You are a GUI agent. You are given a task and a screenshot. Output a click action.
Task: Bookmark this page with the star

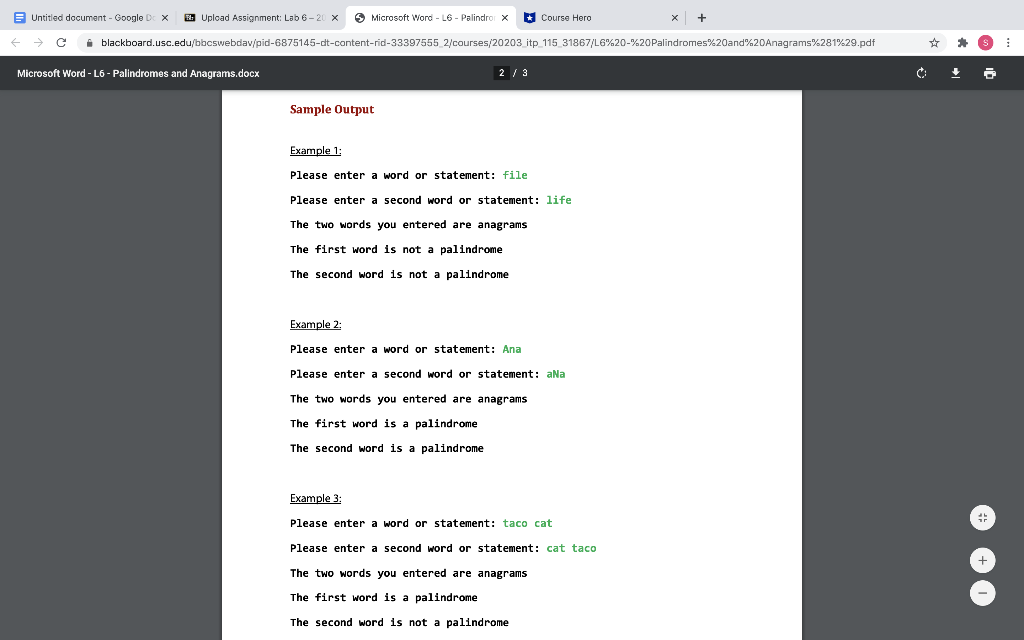[934, 42]
